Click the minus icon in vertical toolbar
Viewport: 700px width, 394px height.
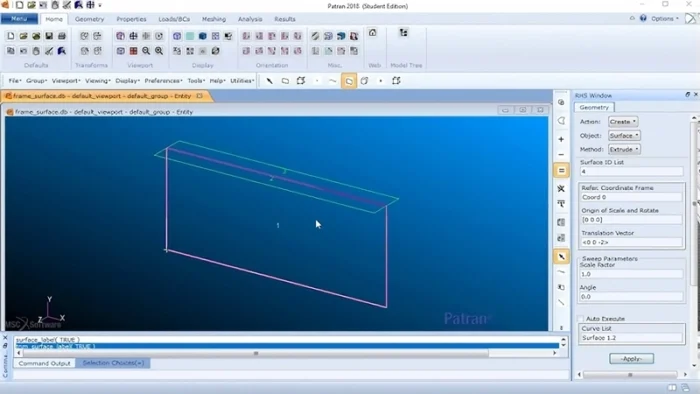pos(561,154)
